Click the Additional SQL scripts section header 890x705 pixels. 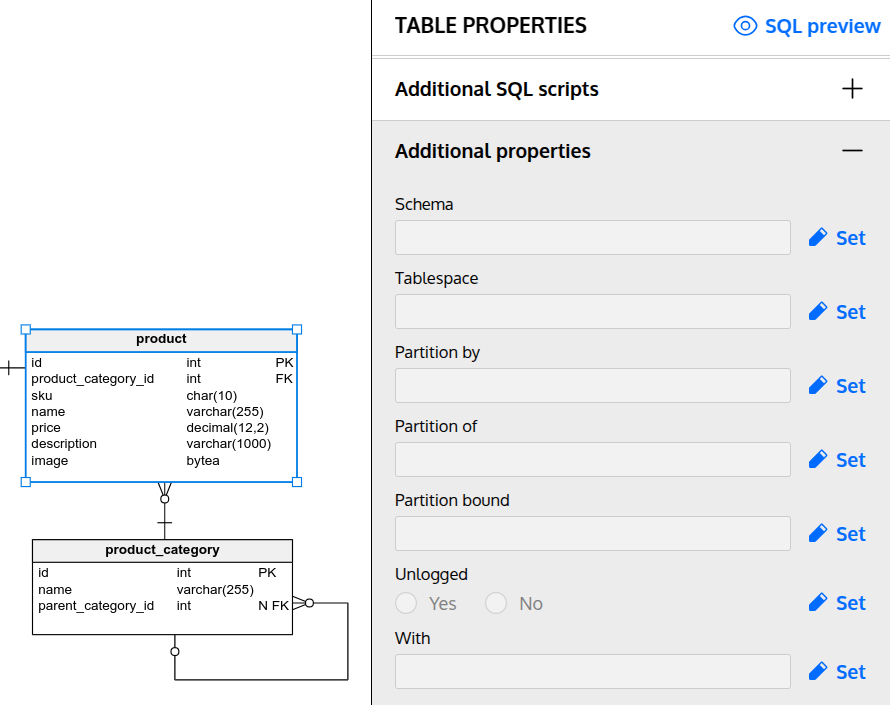497,89
